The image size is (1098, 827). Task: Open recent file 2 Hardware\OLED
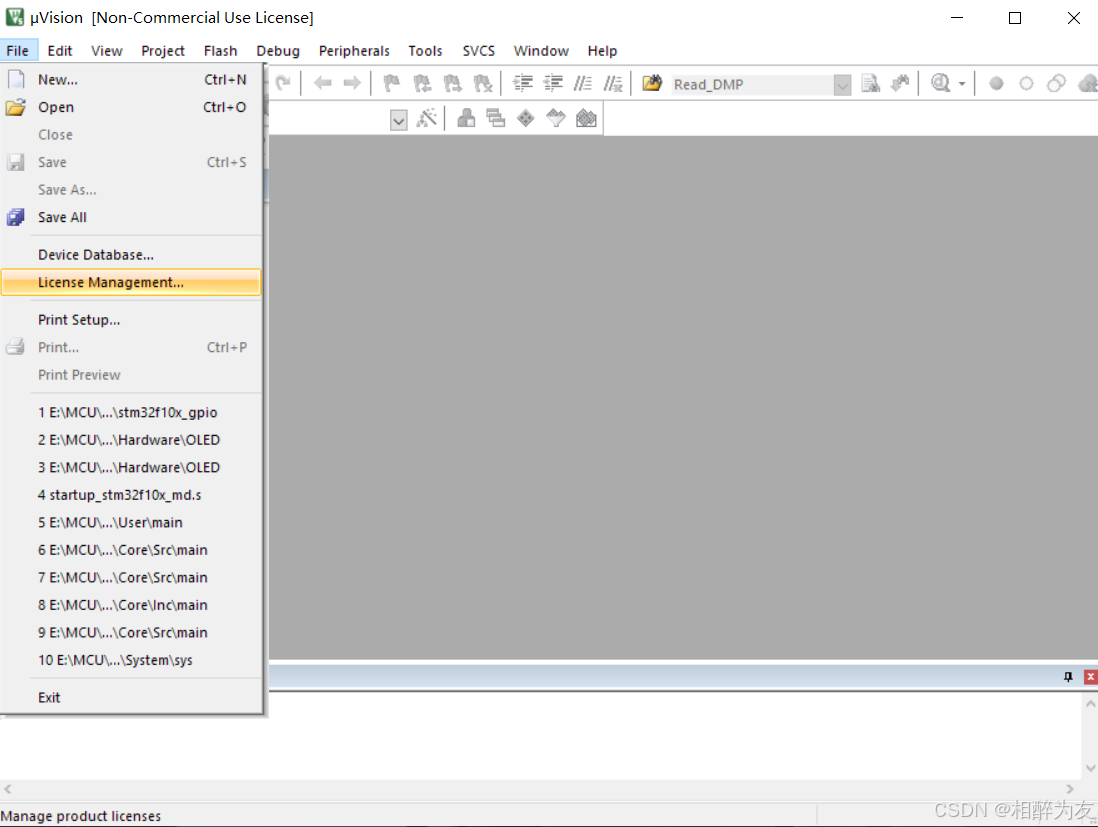click(132, 440)
